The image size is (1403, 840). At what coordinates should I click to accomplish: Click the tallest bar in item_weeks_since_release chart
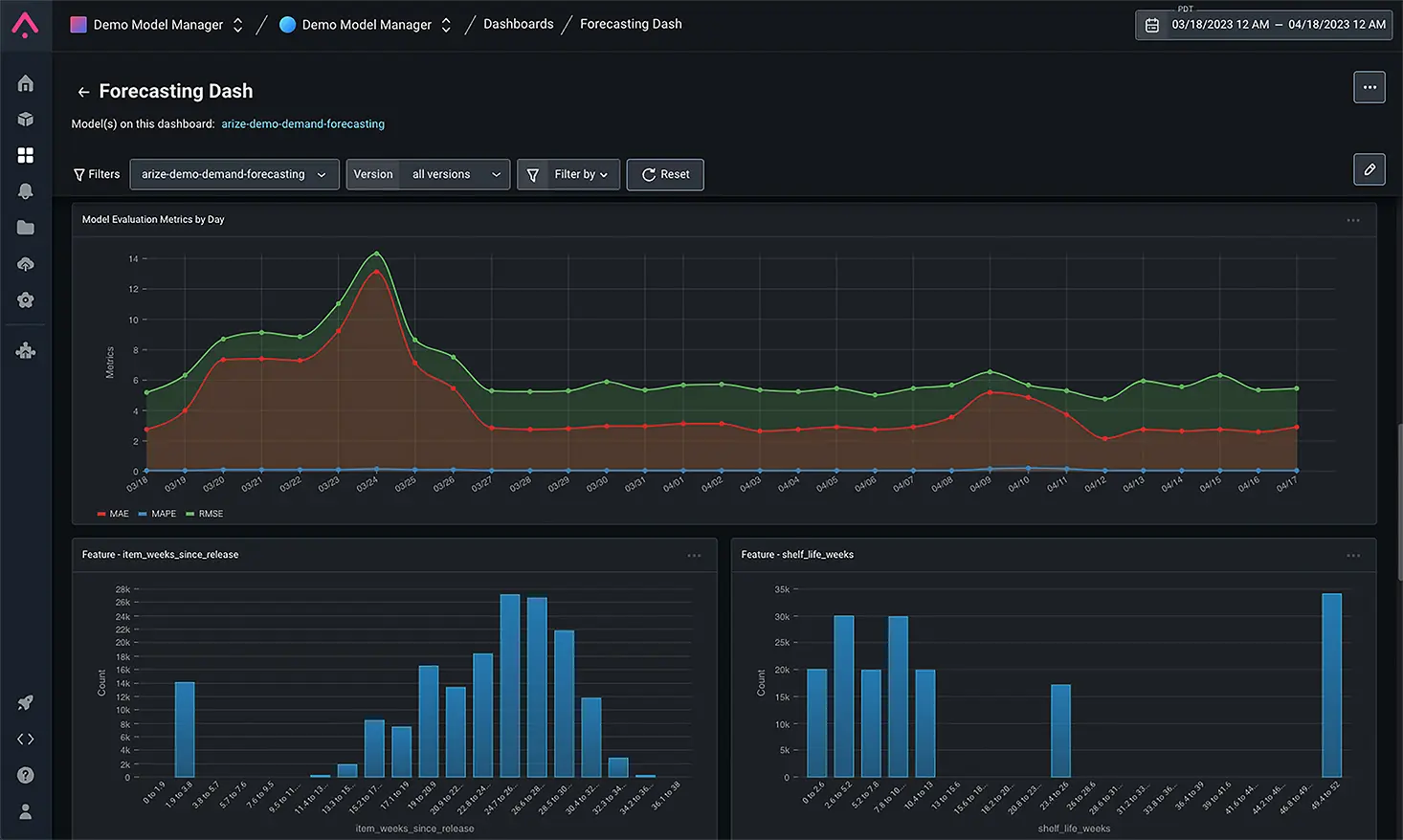coord(510,685)
